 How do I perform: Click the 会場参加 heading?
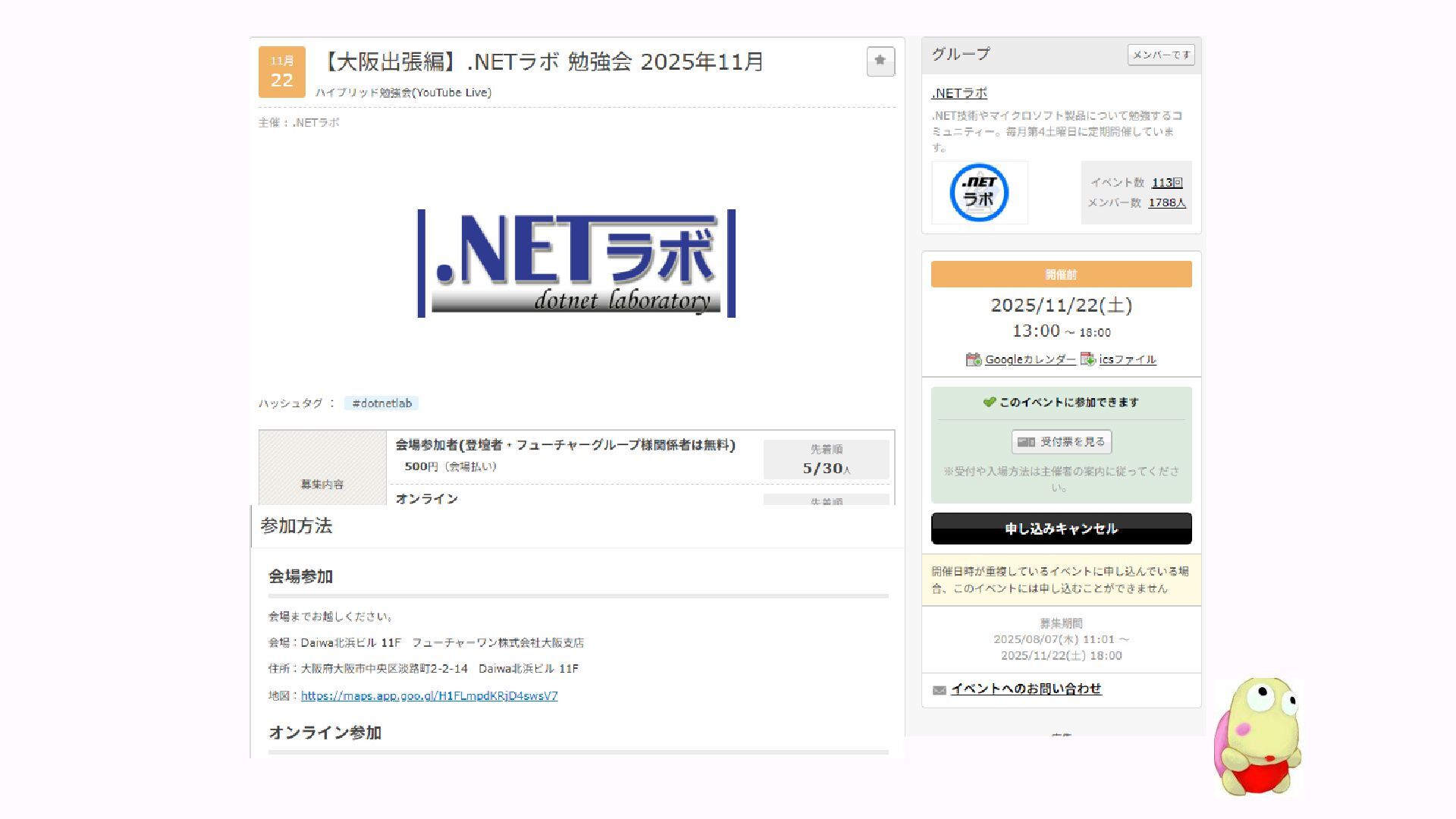point(301,576)
